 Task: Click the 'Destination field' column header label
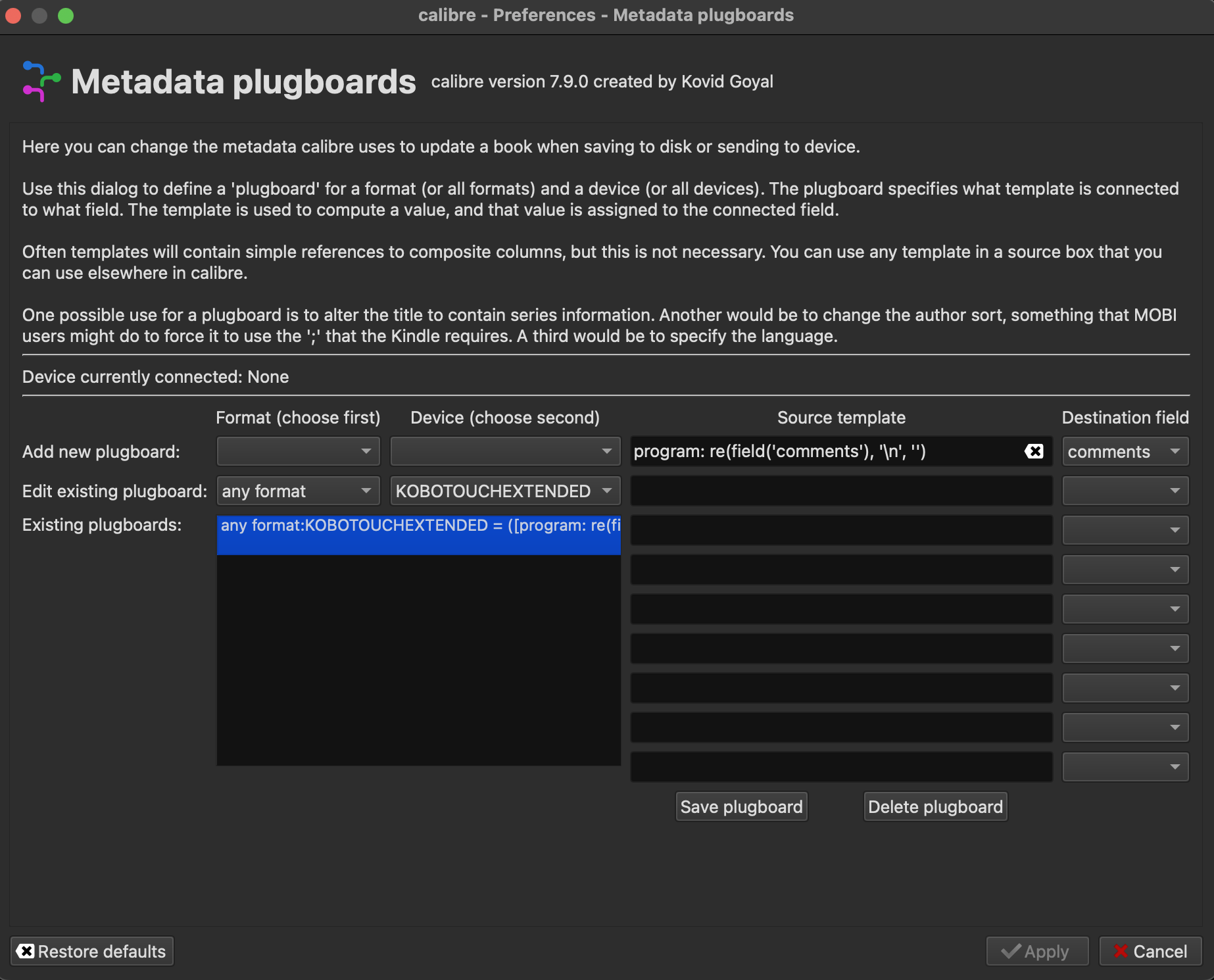tap(1125, 418)
